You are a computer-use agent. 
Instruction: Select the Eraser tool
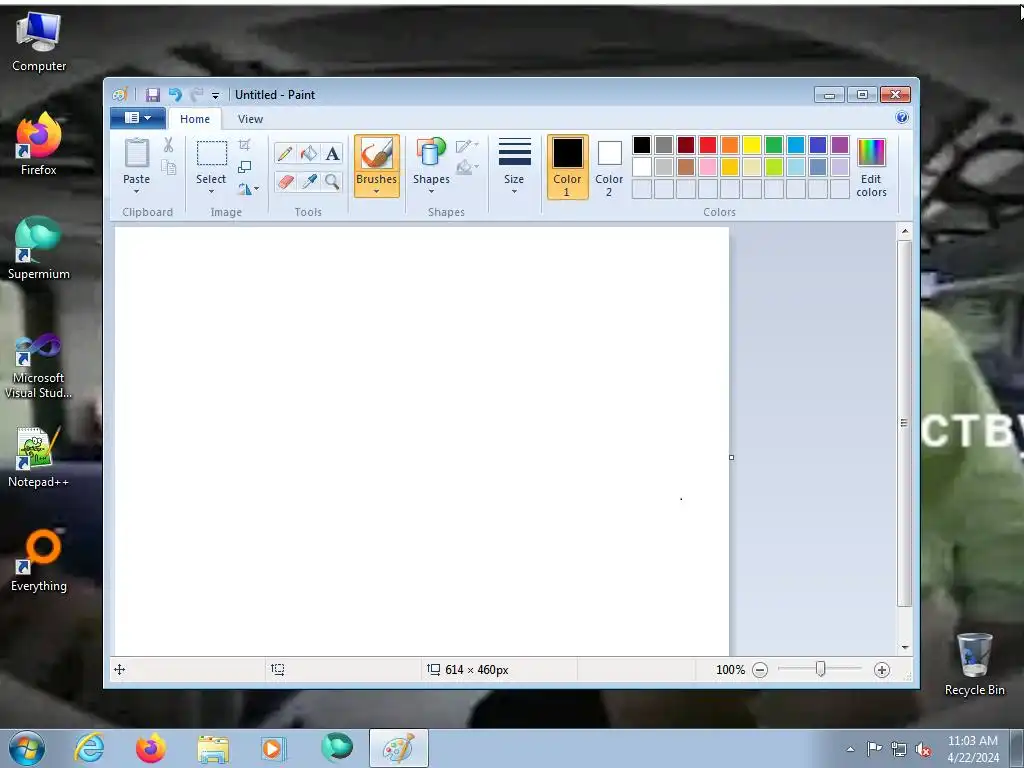tap(285, 181)
